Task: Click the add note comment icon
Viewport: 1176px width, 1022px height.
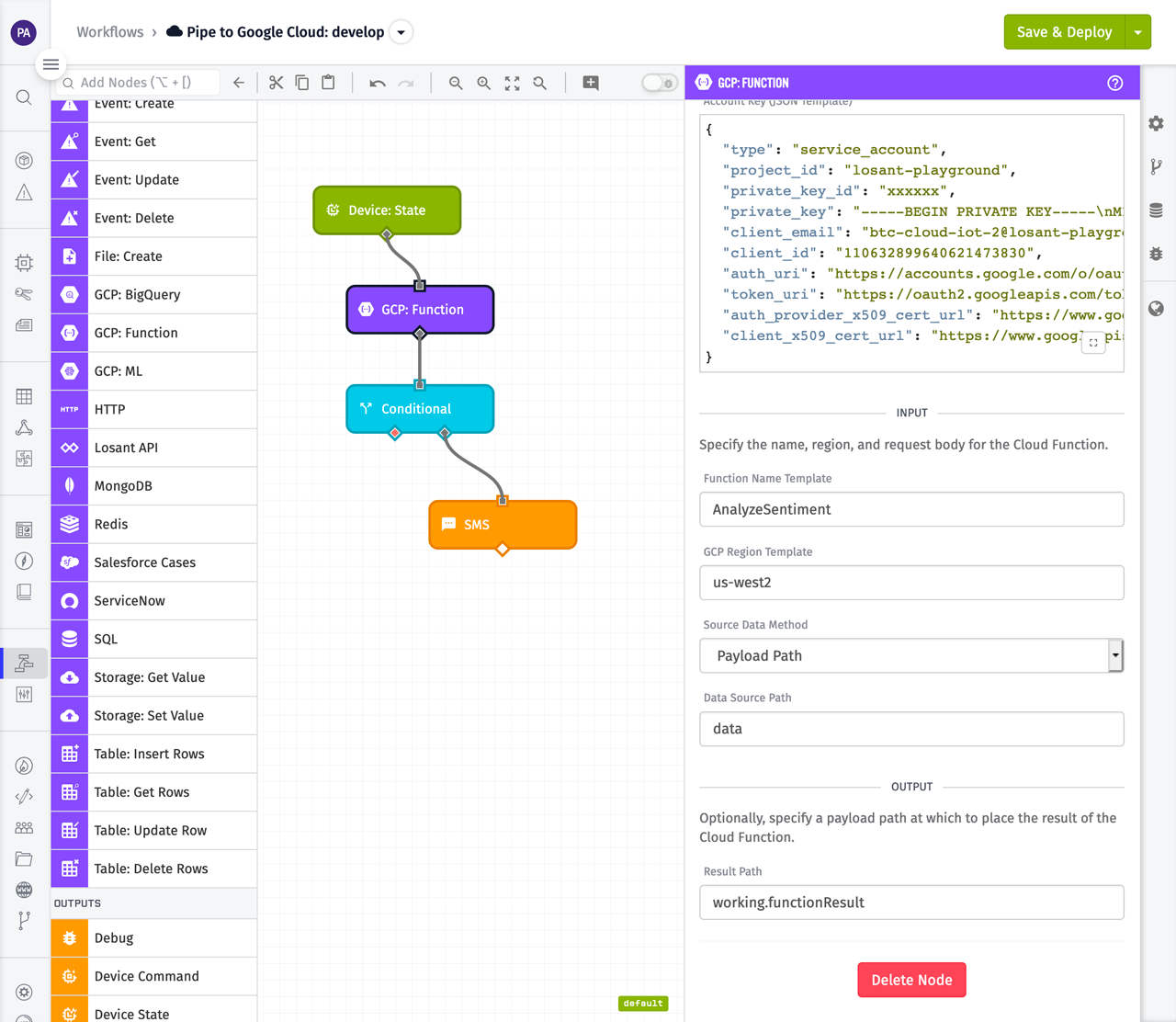Action: click(591, 83)
